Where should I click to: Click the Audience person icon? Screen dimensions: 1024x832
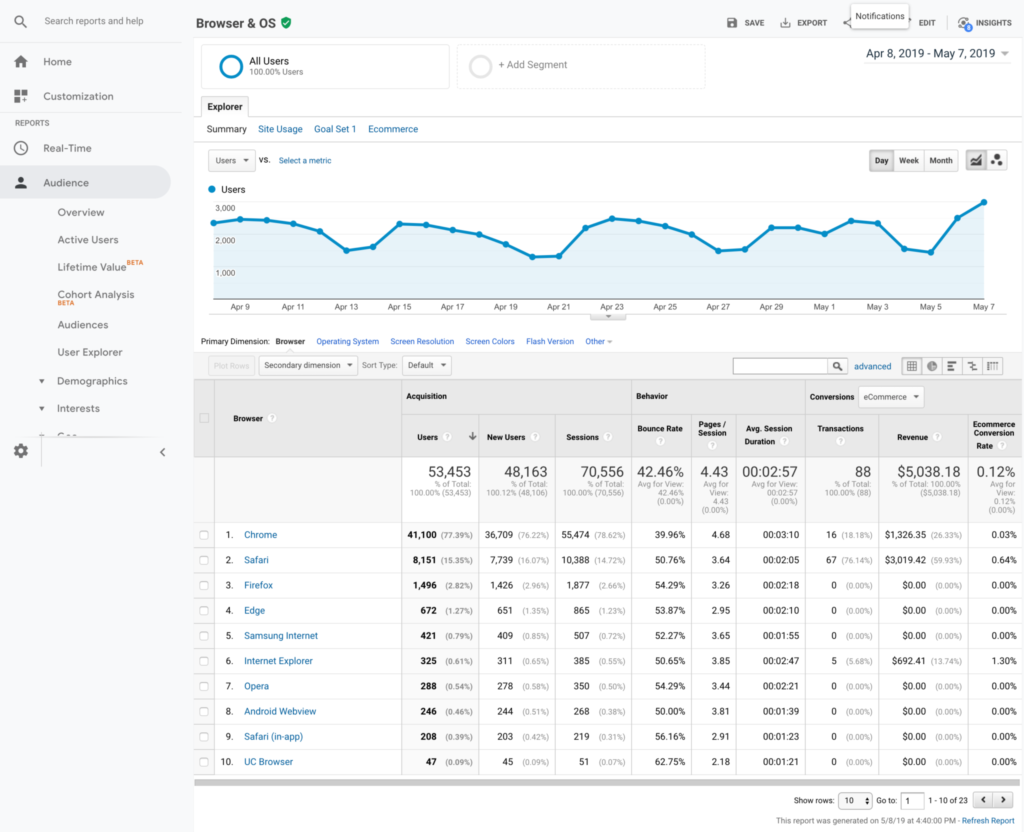click(x=21, y=183)
